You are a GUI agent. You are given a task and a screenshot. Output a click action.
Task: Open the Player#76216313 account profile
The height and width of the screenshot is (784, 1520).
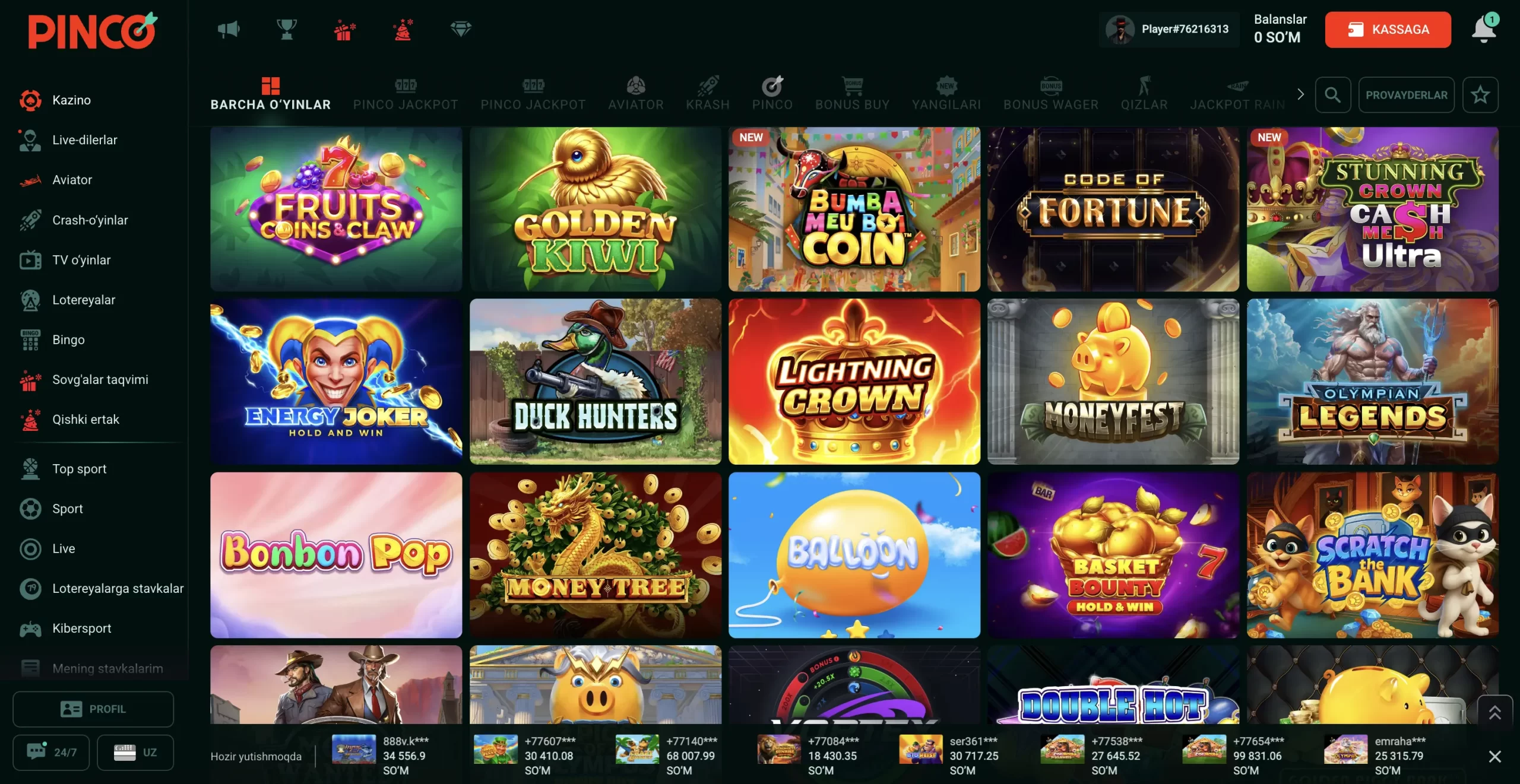pos(1168,29)
